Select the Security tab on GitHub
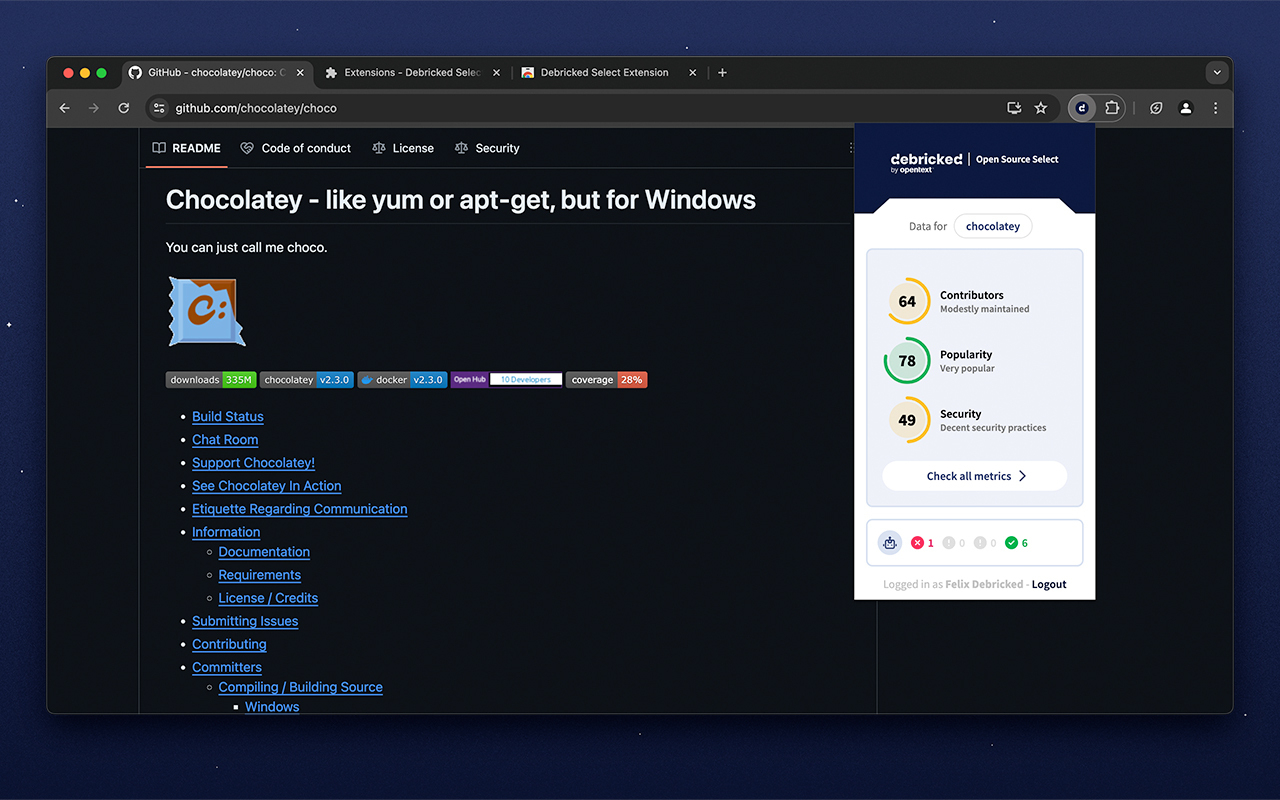Viewport: 1280px width, 800px height. point(487,148)
